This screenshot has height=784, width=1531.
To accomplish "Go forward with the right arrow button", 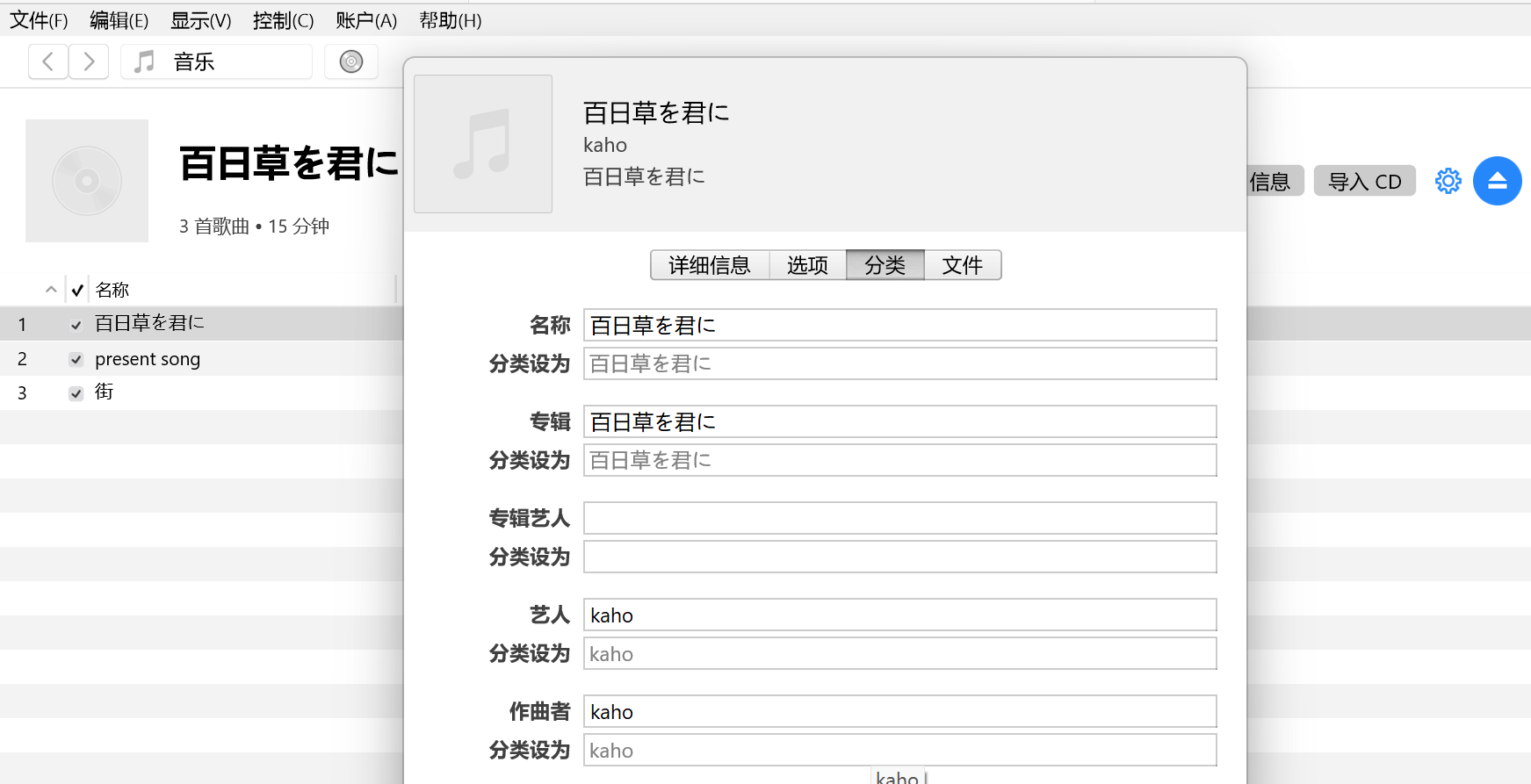I will tap(89, 61).
